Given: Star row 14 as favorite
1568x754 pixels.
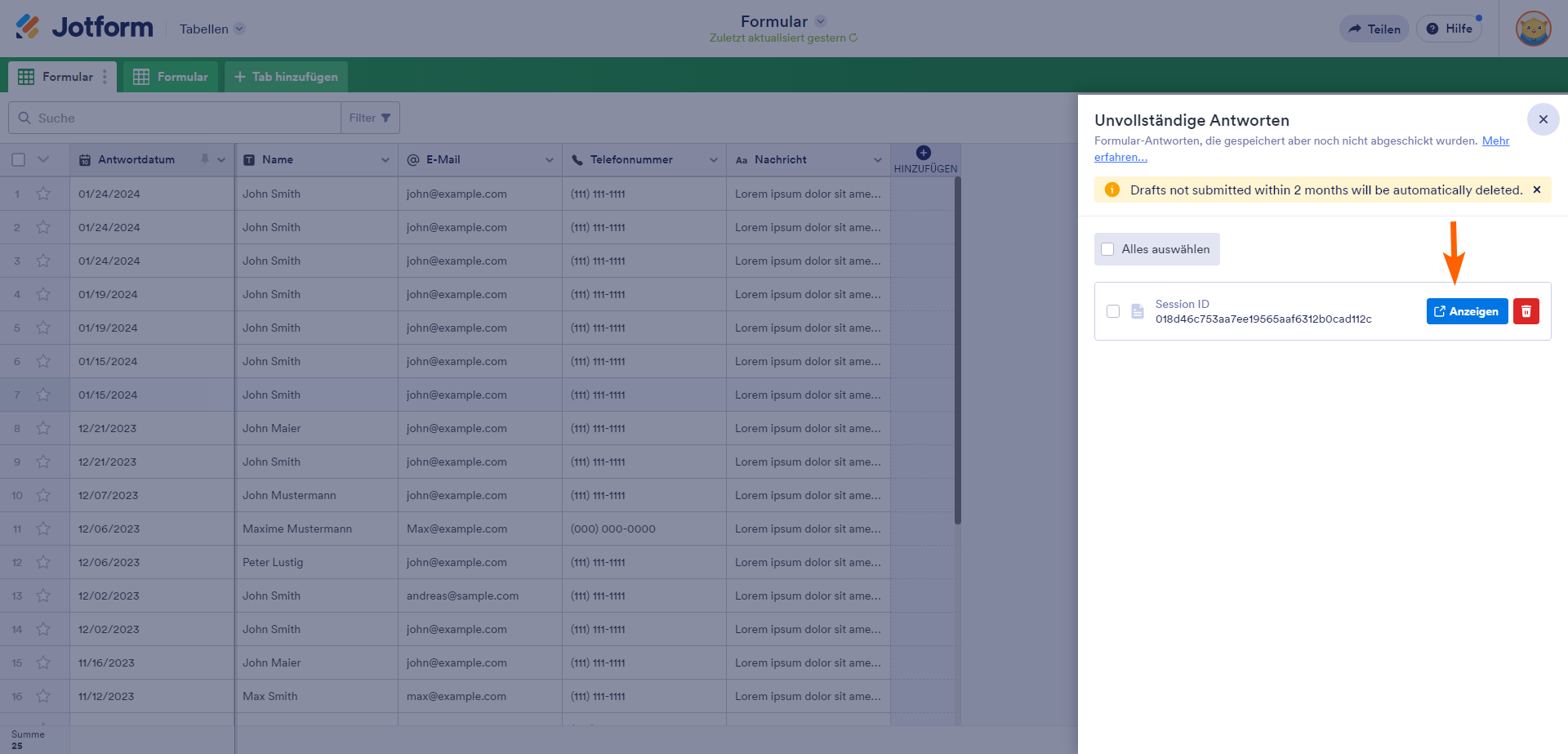Looking at the screenshot, I should click(x=43, y=629).
